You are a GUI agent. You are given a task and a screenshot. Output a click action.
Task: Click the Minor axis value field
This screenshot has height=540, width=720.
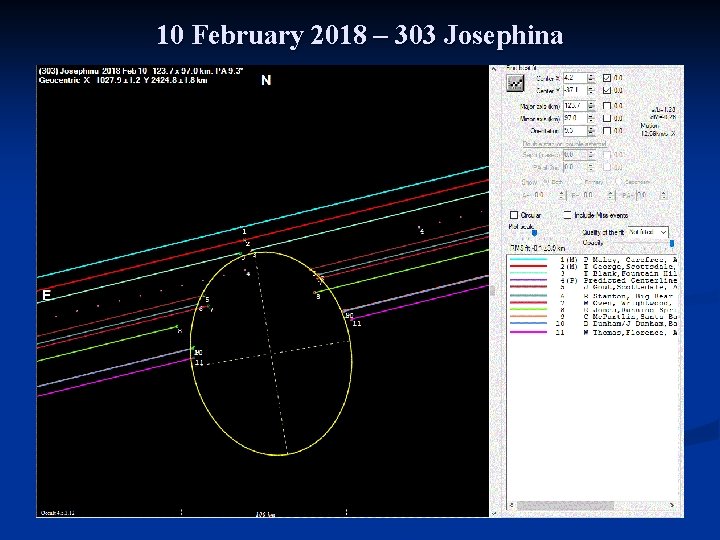pyautogui.click(x=574, y=118)
